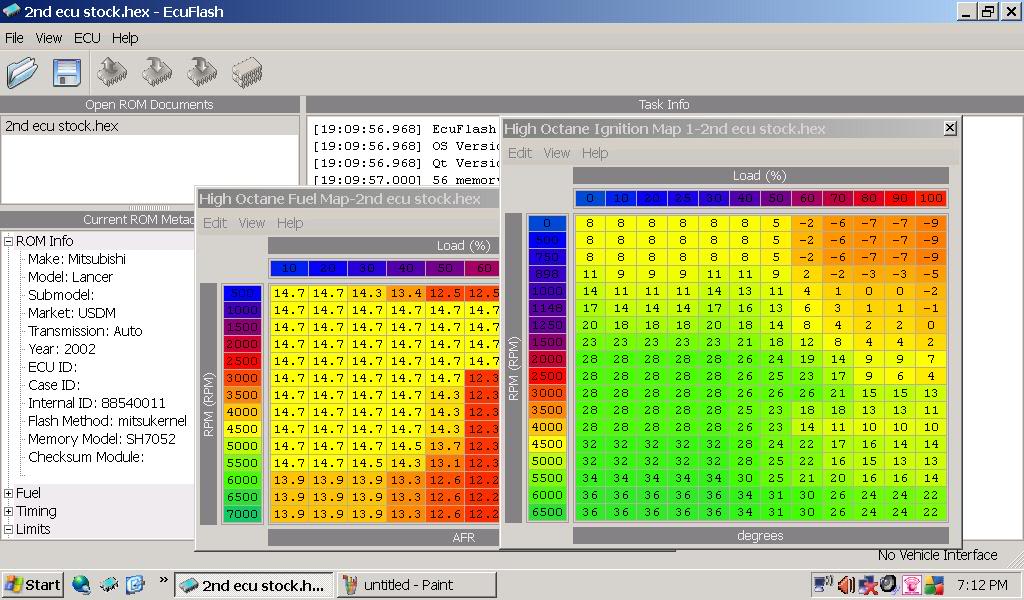Select Transmission: Auto row

coord(85,331)
